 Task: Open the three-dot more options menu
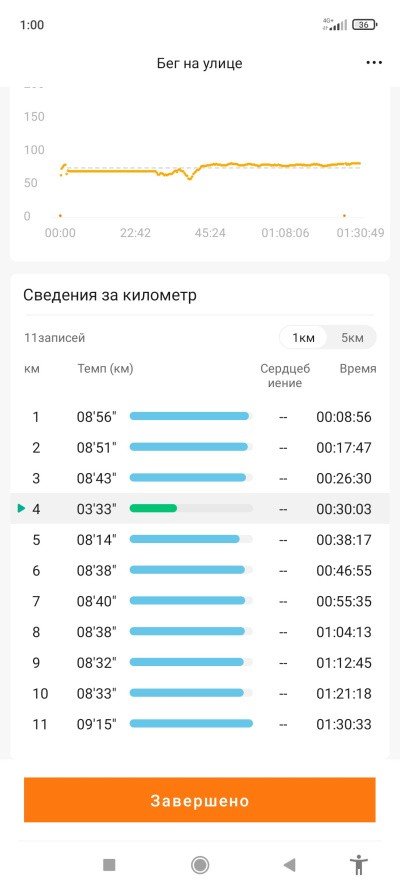374,63
